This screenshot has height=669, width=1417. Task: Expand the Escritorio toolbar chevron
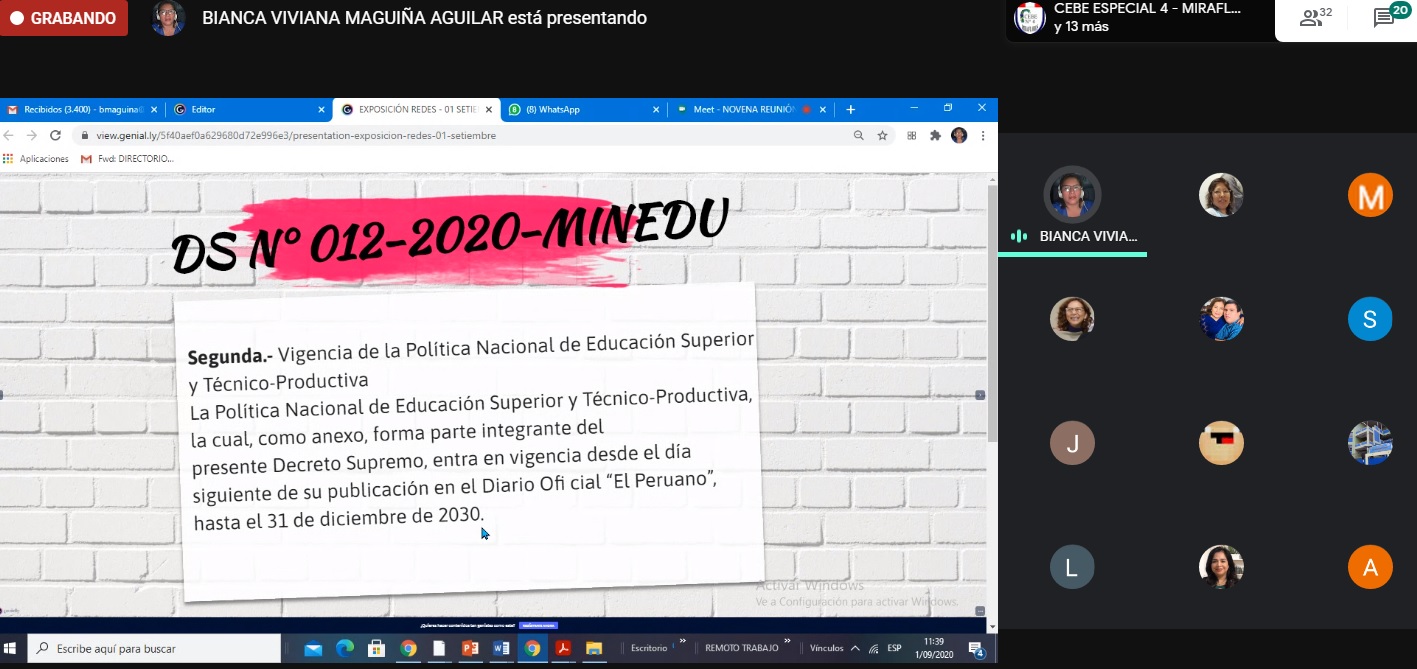click(682, 642)
